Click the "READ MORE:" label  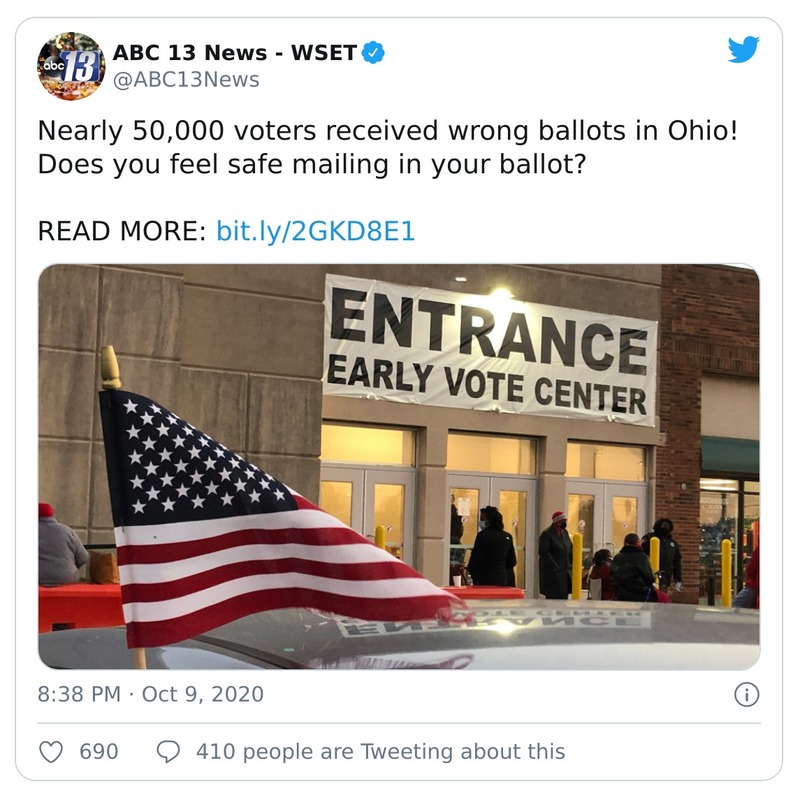coord(121,232)
